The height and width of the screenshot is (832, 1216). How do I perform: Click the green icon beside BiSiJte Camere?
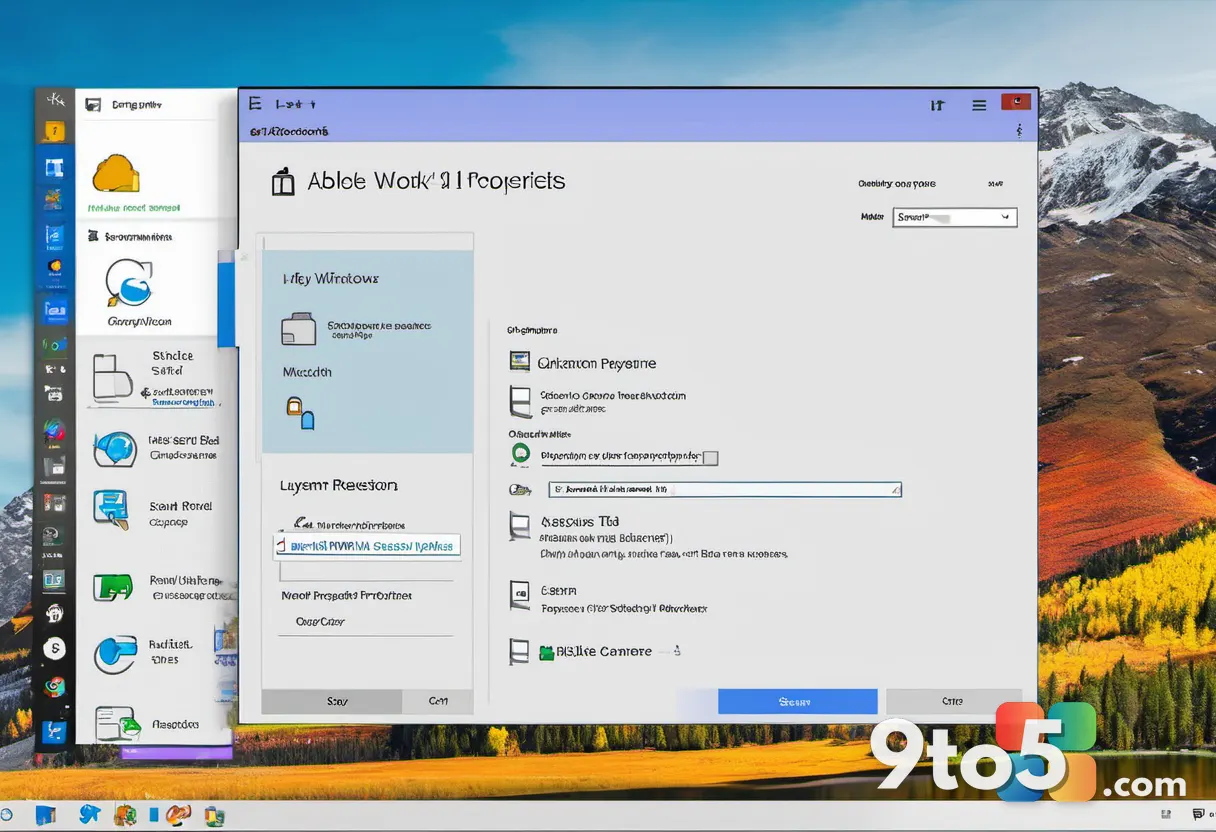(x=546, y=653)
